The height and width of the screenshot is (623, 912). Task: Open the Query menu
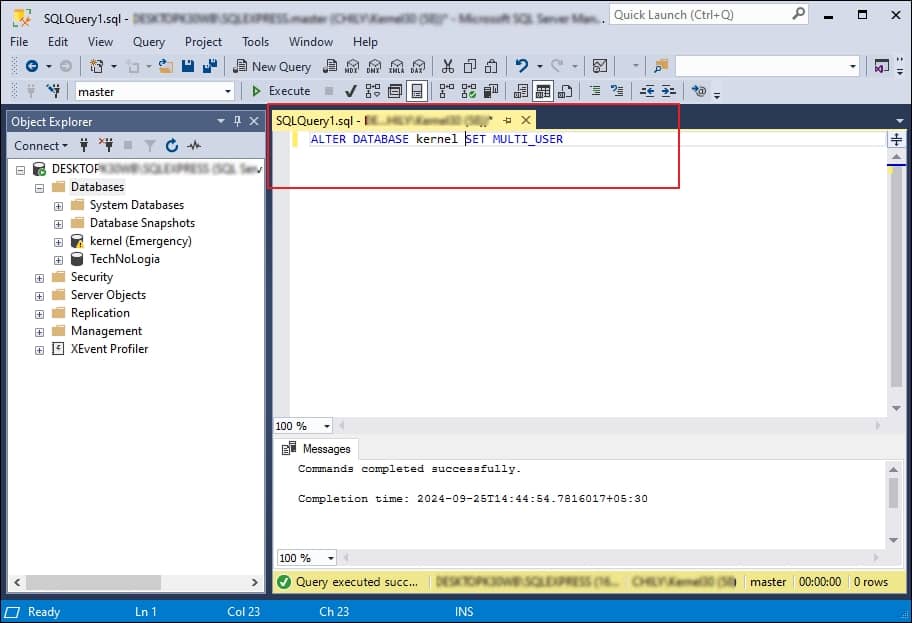coord(149,42)
